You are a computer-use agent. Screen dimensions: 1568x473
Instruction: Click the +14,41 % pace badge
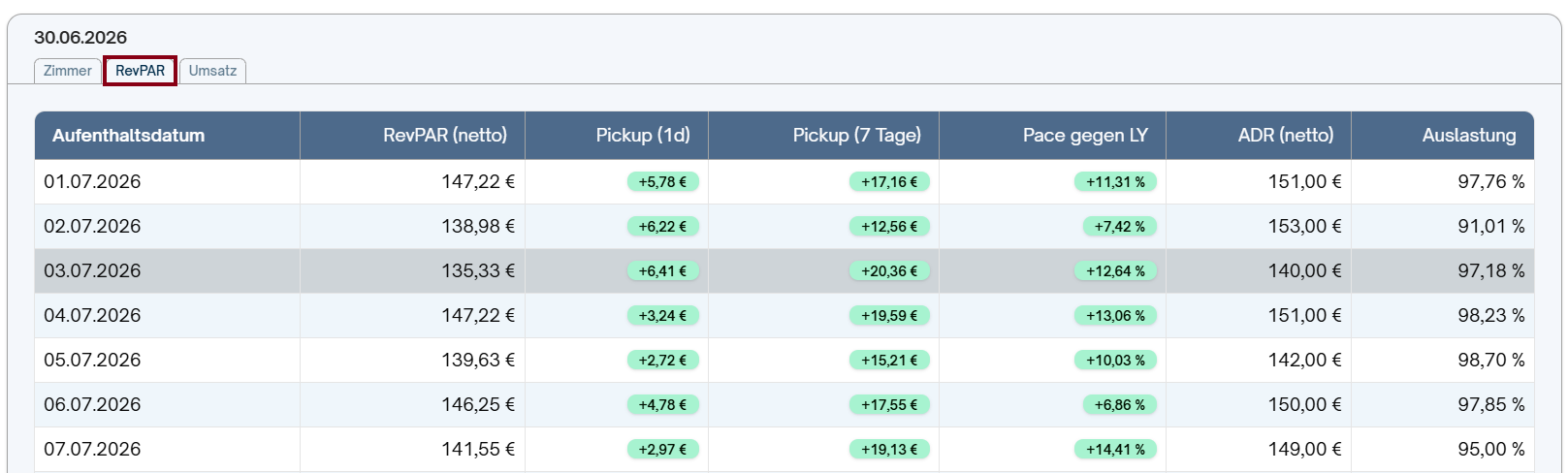(x=1115, y=449)
